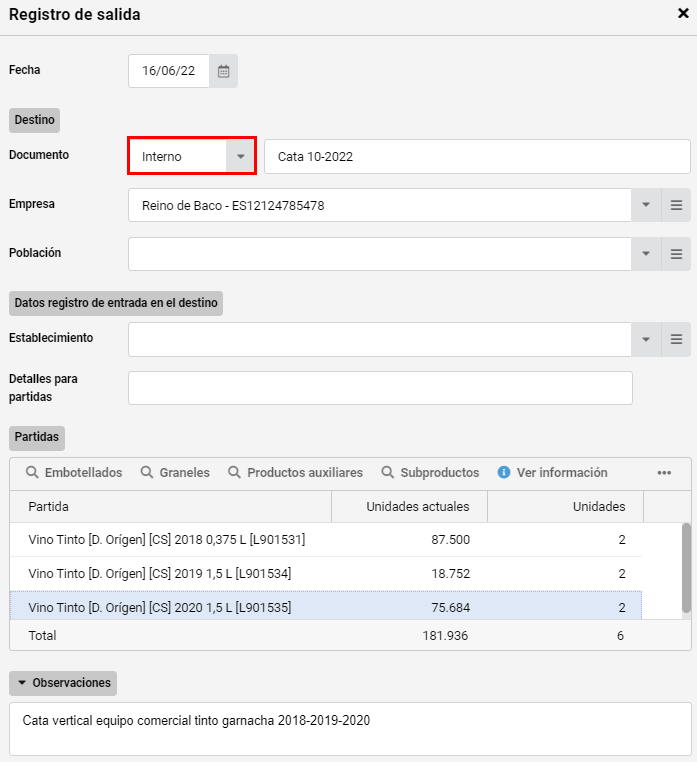Search Productos auxiliares
697x762 pixels.
pos(295,472)
